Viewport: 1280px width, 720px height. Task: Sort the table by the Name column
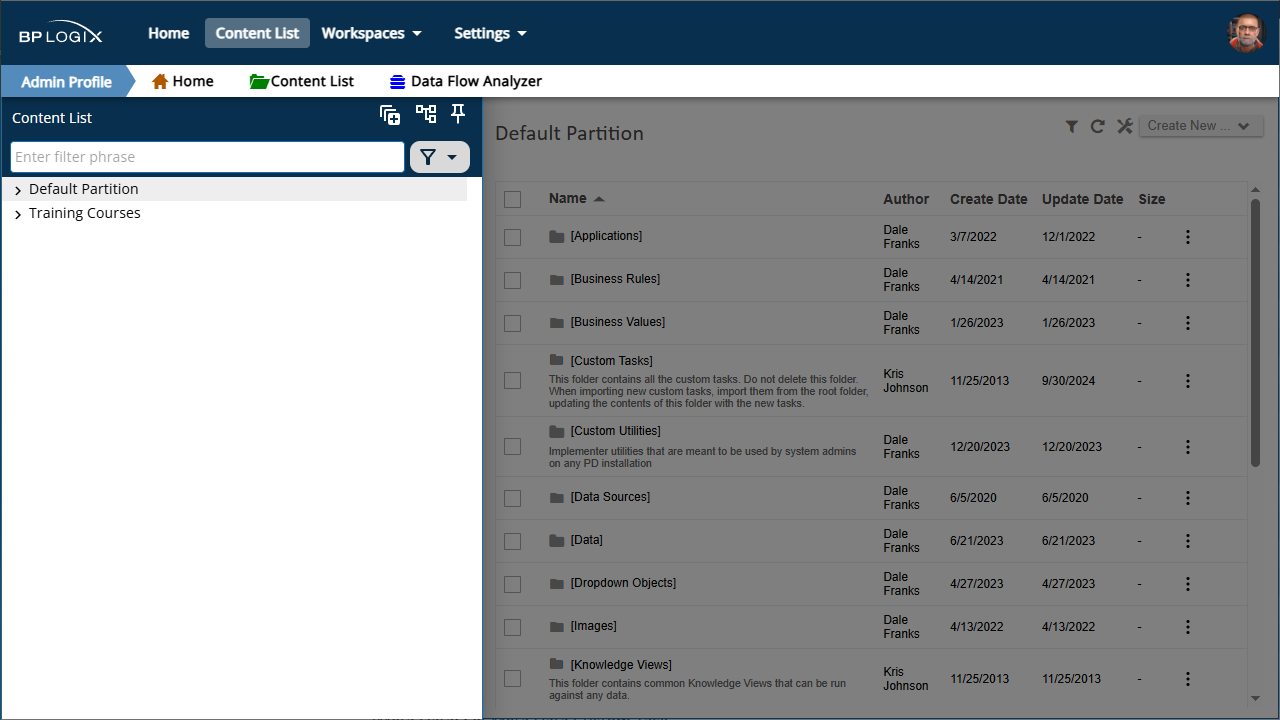click(568, 198)
